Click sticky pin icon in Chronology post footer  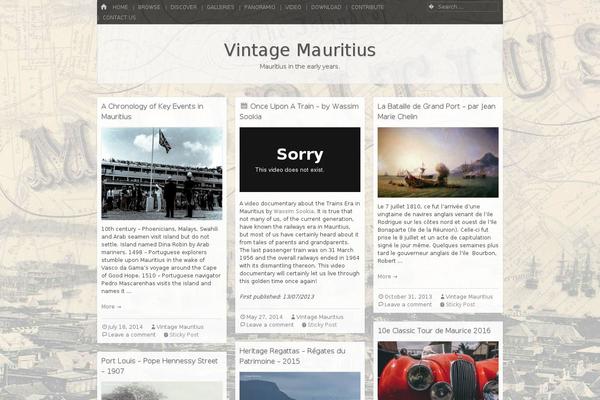tap(166, 335)
